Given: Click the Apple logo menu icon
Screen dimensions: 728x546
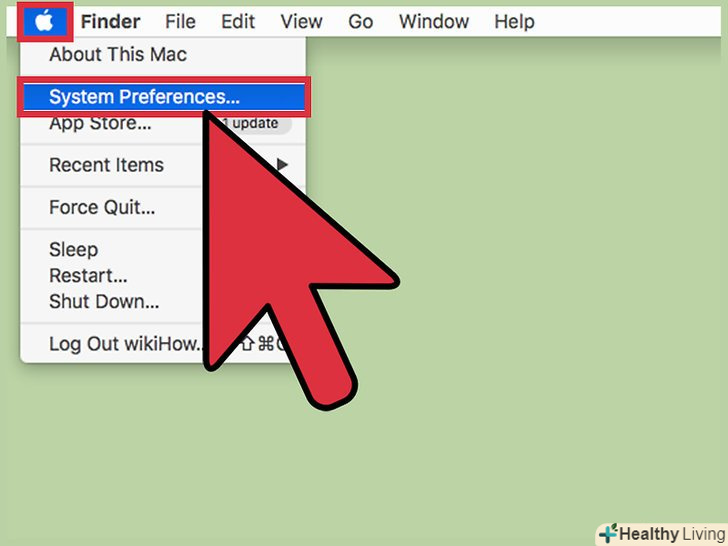Looking at the screenshot, I should tap(45, 21).
